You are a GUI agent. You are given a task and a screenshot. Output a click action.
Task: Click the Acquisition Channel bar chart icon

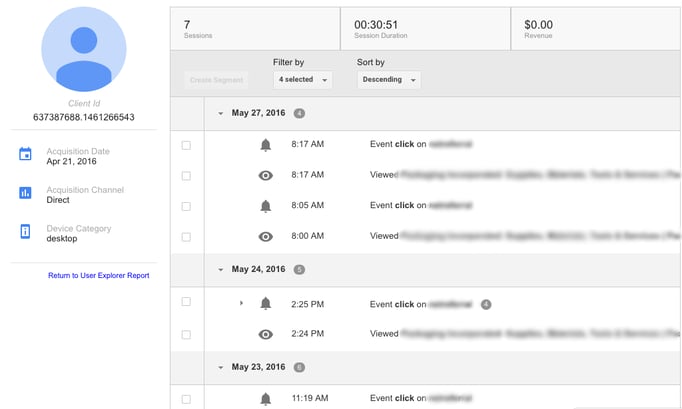[x=25, y=193]
